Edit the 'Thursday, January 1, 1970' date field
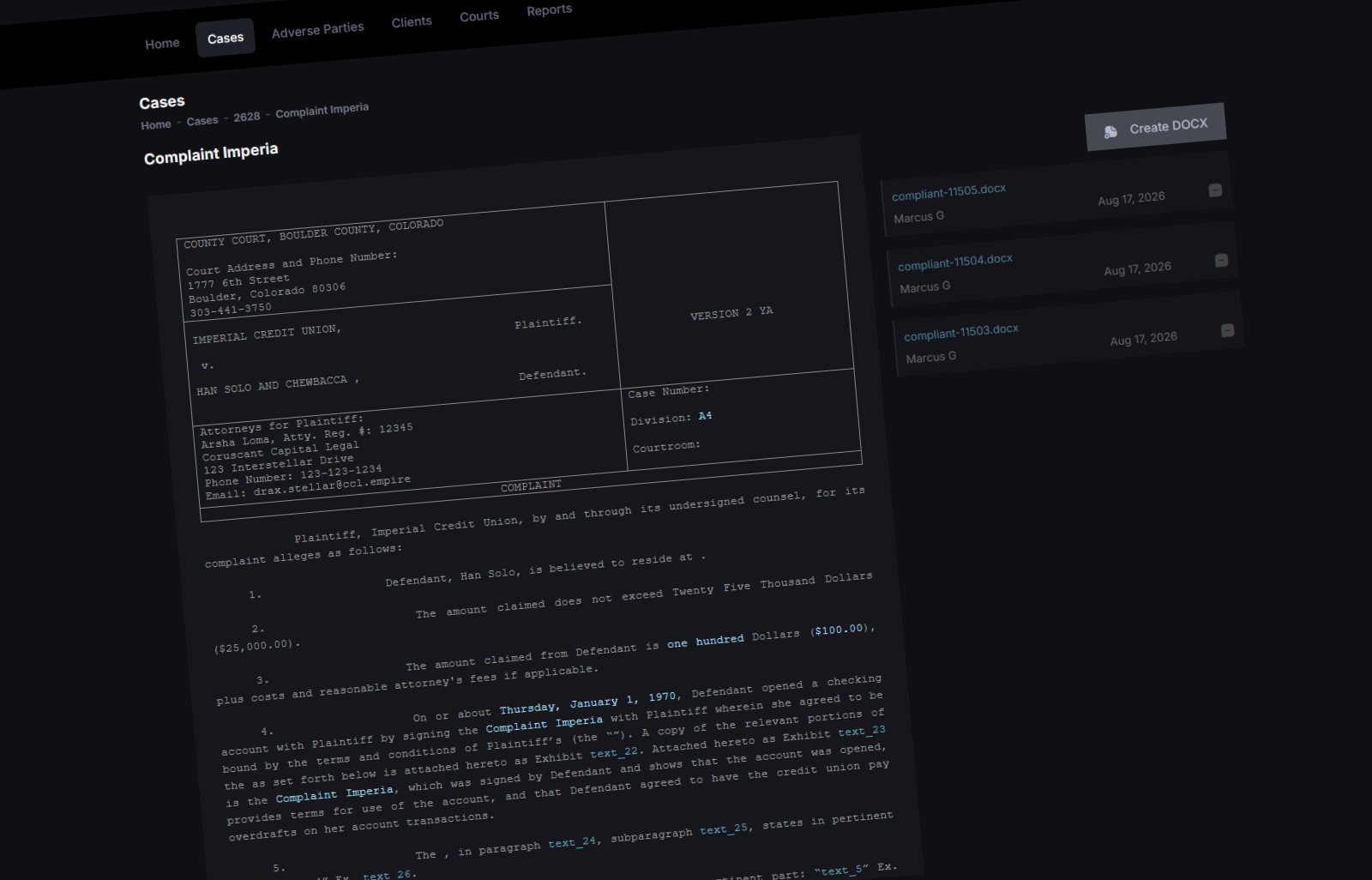 [x=588, y=703]
